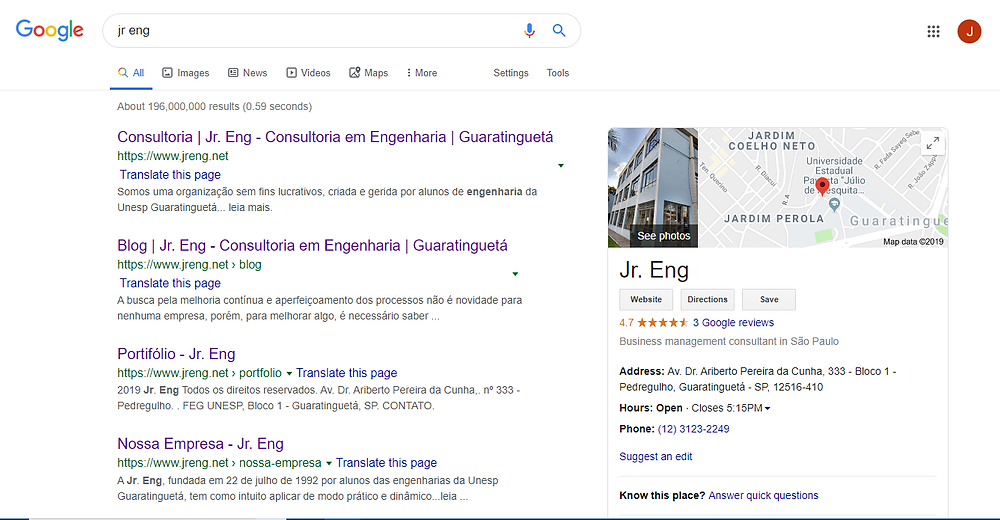
Task: Translate the Nossa Empresa result page
Action: tap(386, 463)
